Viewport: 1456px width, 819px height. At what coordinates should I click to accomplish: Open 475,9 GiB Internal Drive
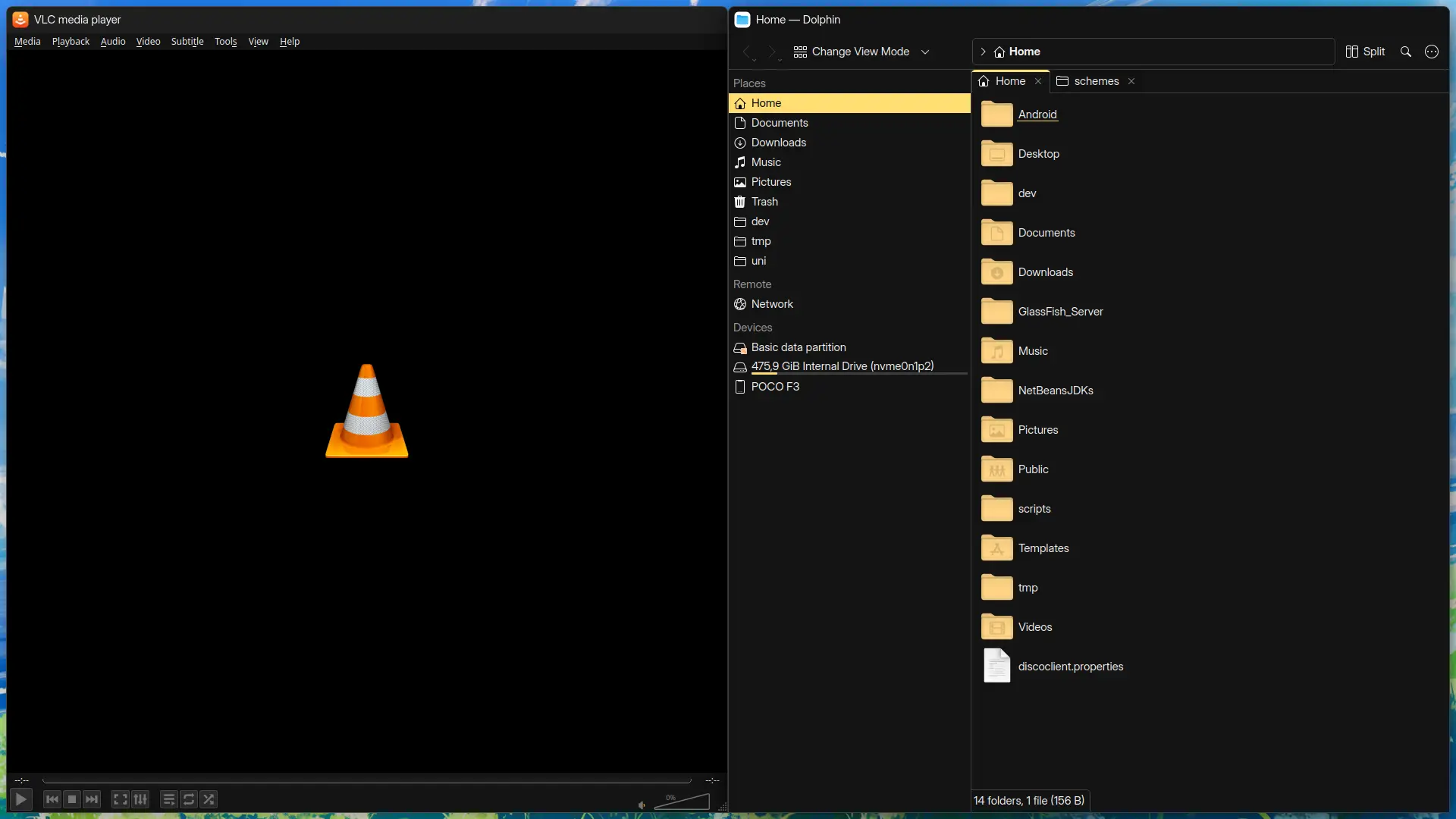click(849, 367)
